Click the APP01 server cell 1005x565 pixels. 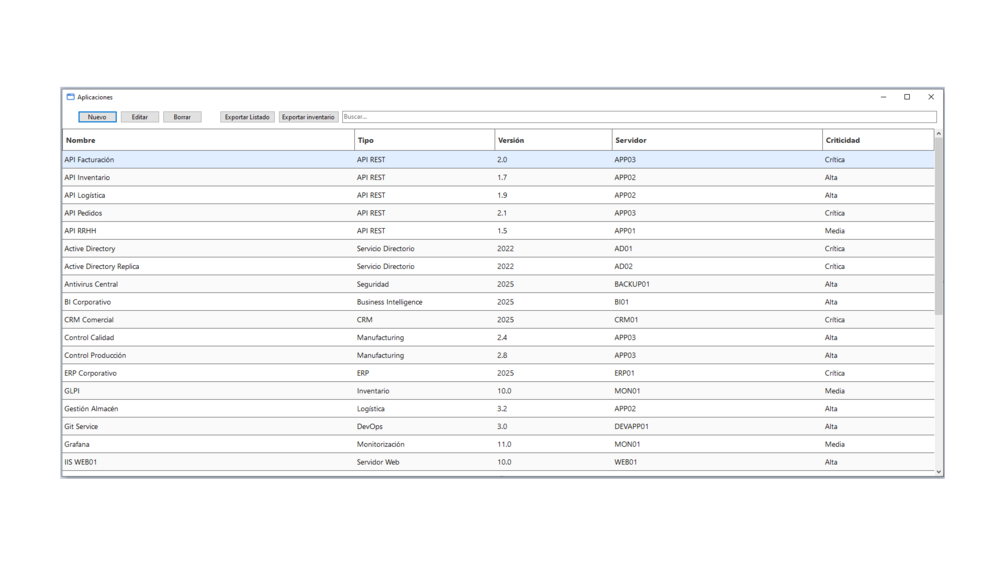point(625,231)
